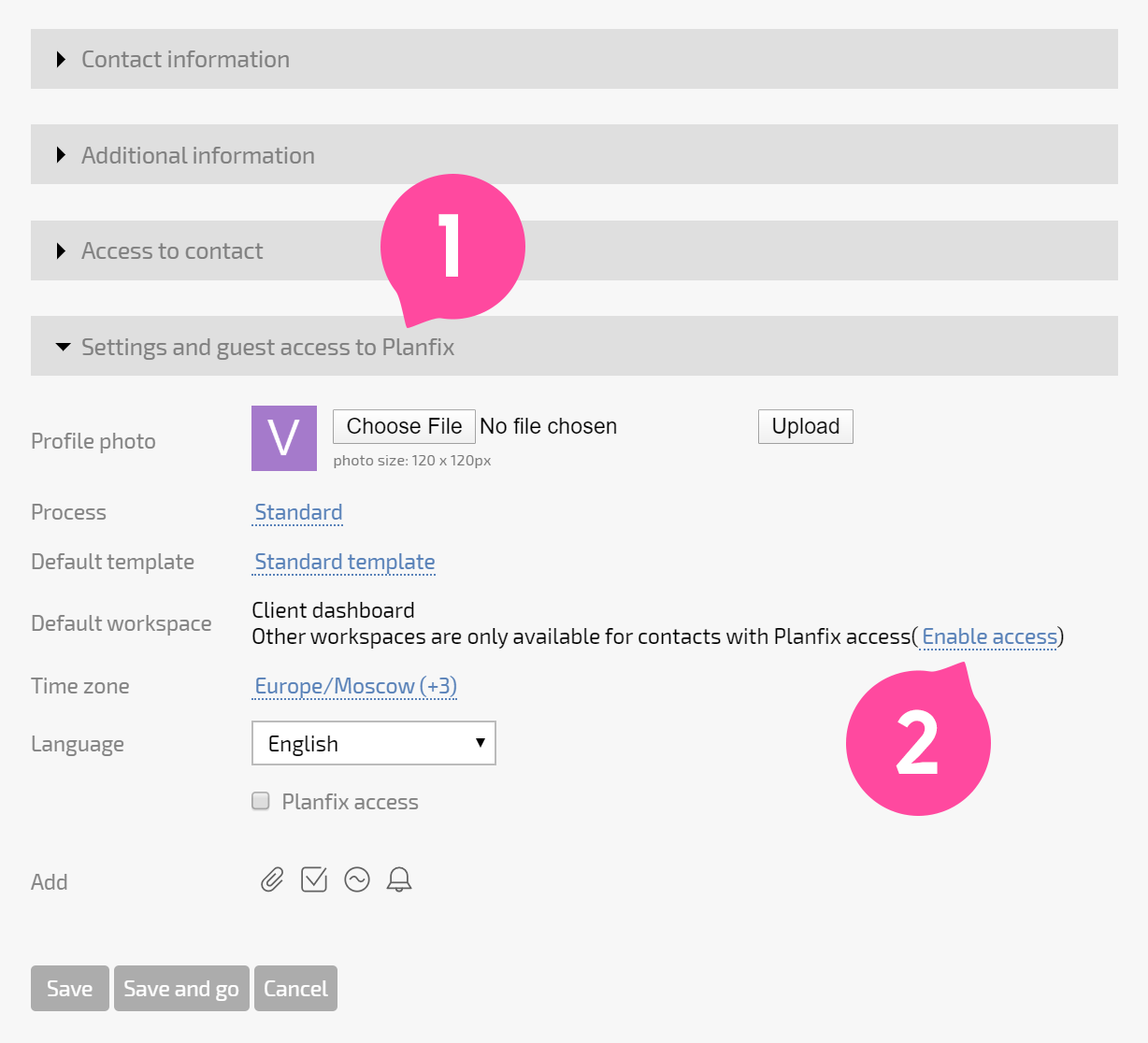
Task: Click the Profile photo label
Action: pos(93,441)
